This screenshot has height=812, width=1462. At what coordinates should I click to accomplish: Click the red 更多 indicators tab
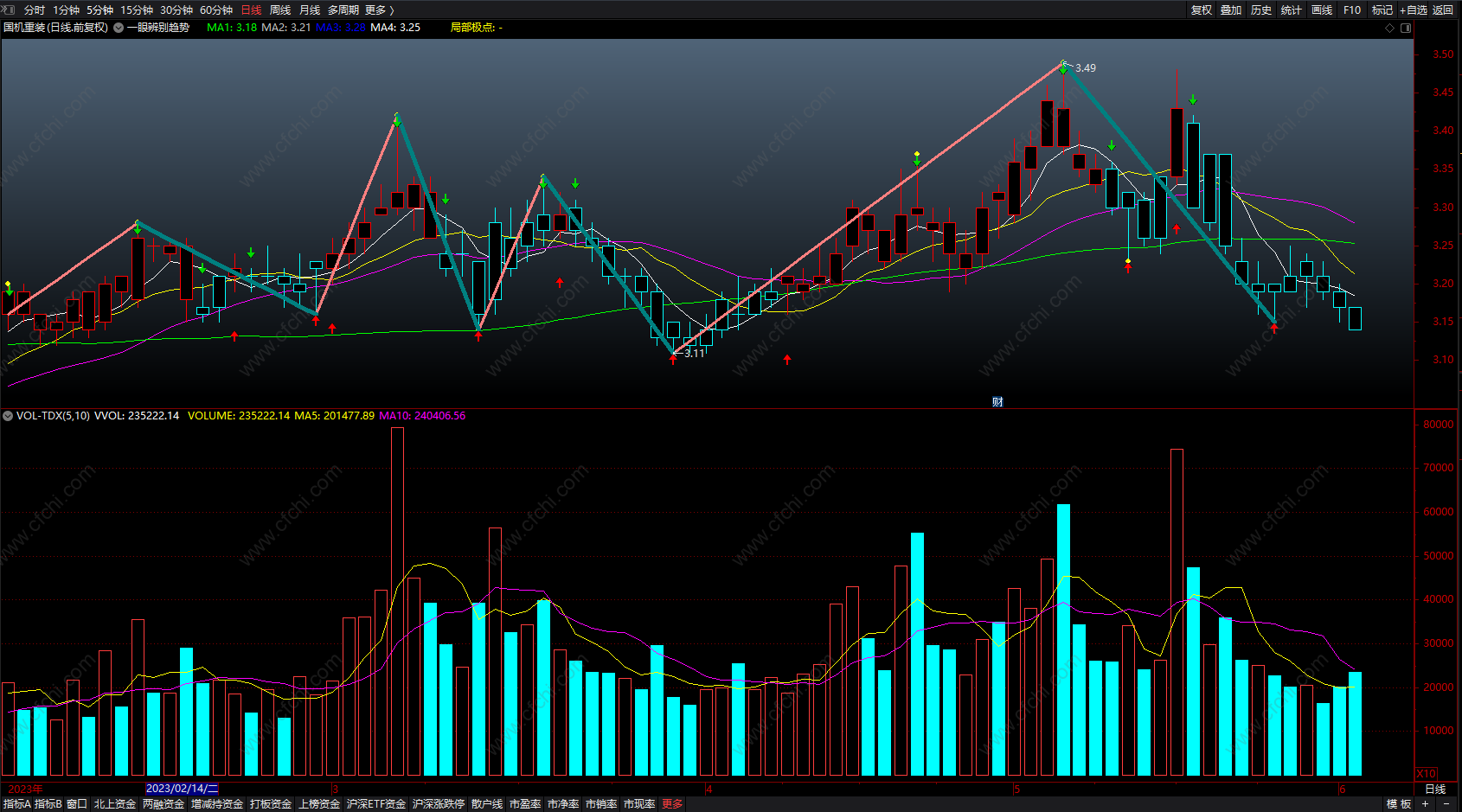pos(672,804)
